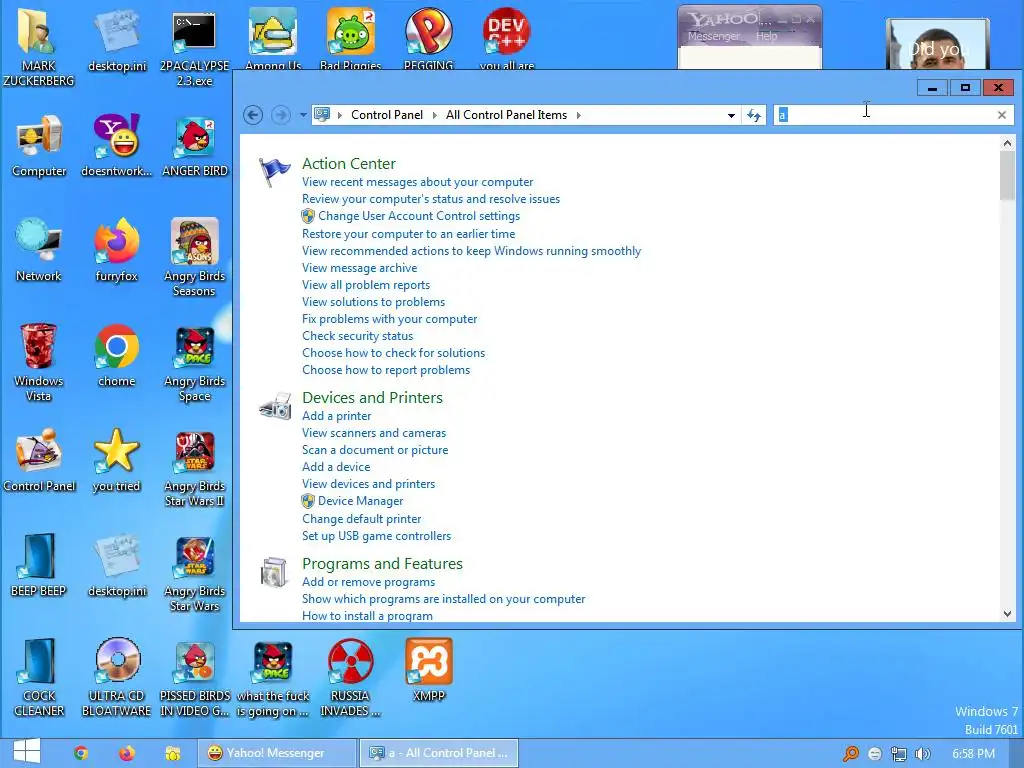Launch Firefox from the taskbar
Image resolution: width=1024 pixels, height=768 pixels.
127,753
